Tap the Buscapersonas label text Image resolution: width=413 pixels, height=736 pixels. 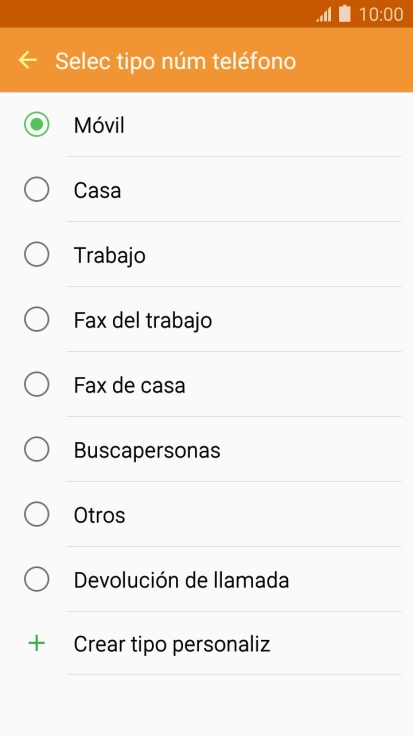tap(147, 451)
